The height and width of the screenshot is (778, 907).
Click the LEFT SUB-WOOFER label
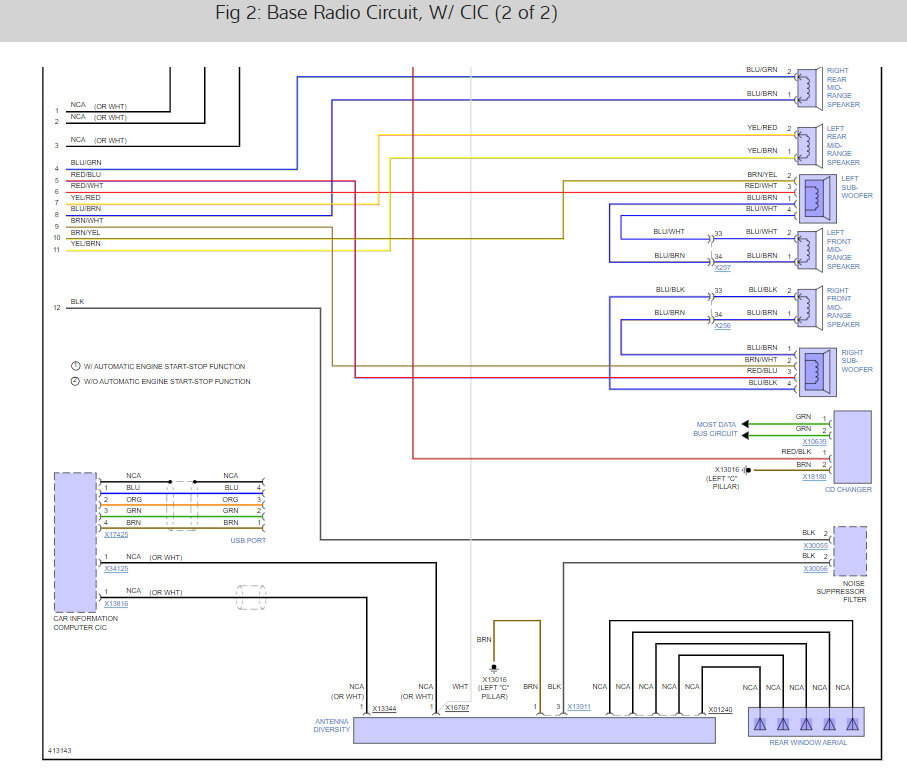tap(857, 187)
